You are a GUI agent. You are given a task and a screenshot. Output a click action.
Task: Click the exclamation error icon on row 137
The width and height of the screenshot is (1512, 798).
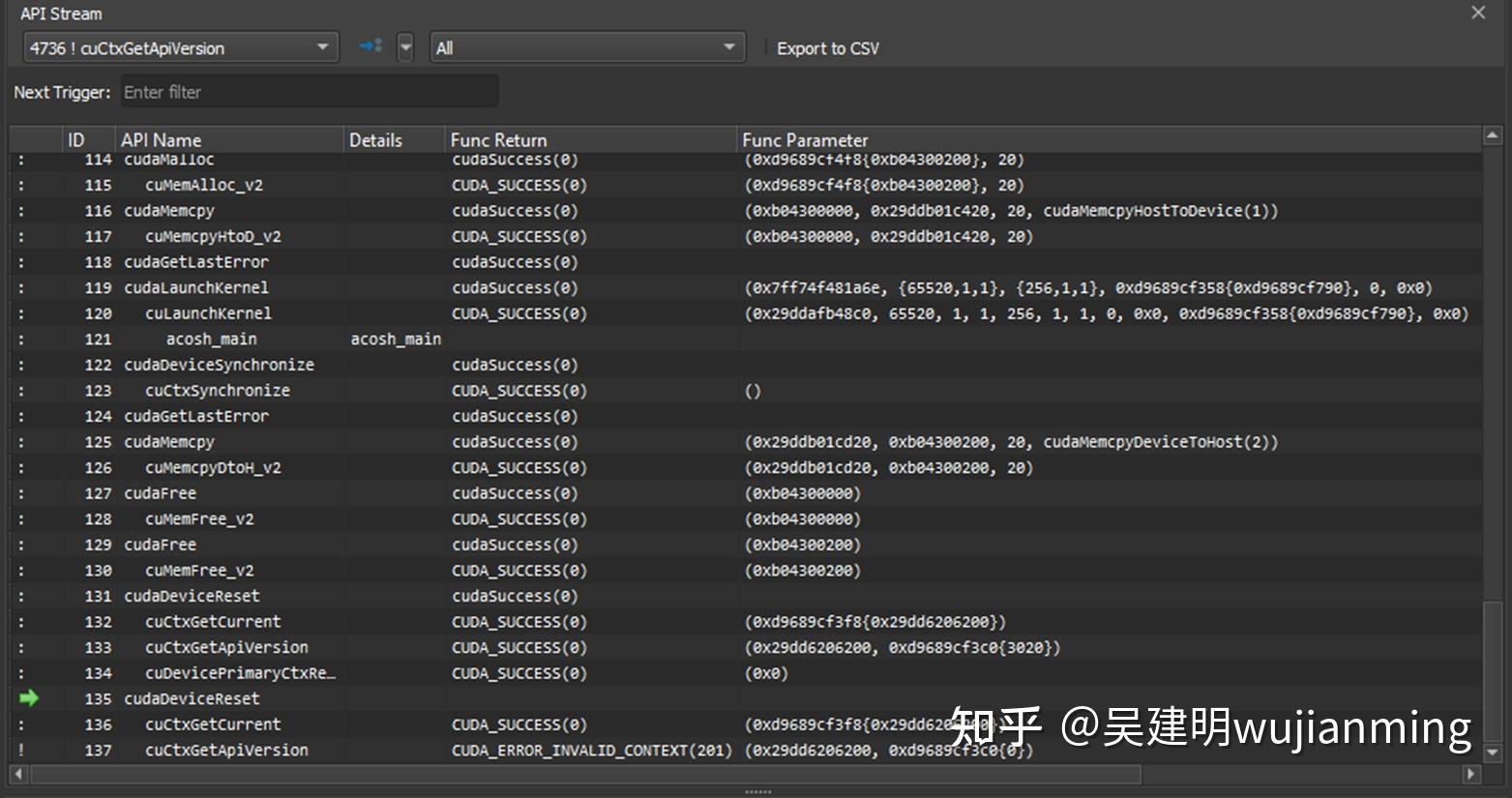click(x=22, y=750)
